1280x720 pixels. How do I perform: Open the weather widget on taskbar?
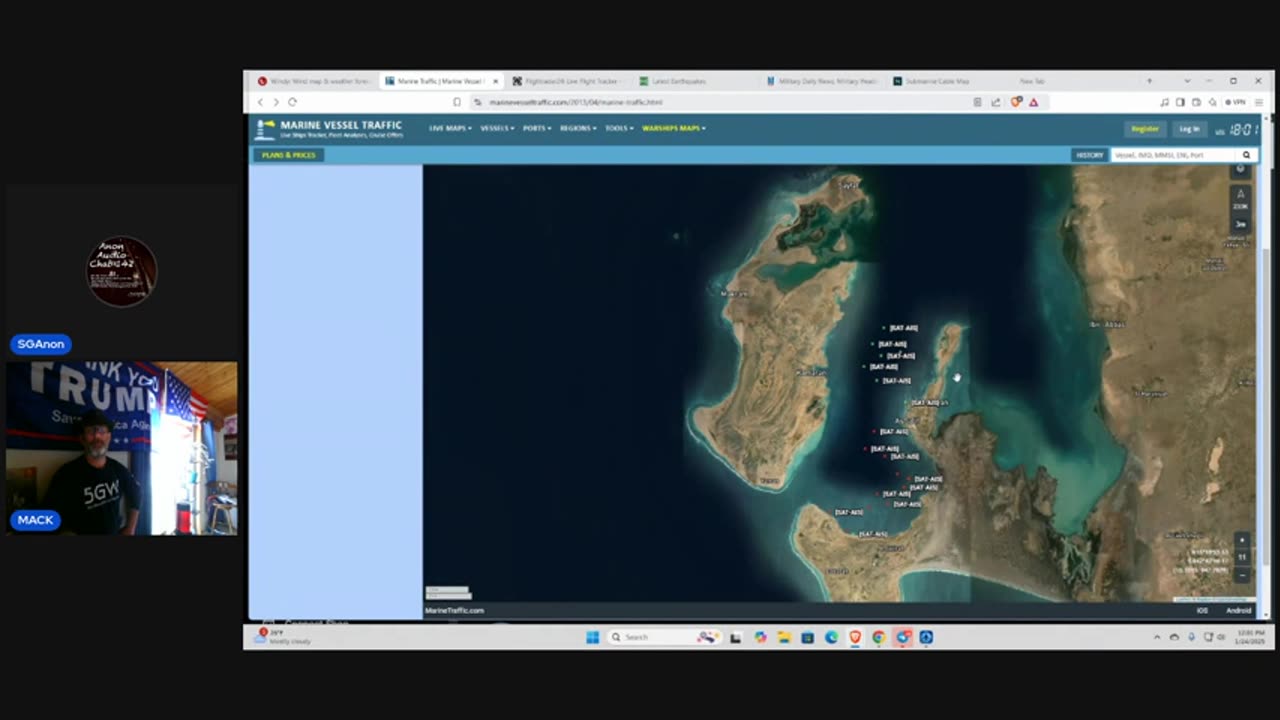tap(284, 636)
